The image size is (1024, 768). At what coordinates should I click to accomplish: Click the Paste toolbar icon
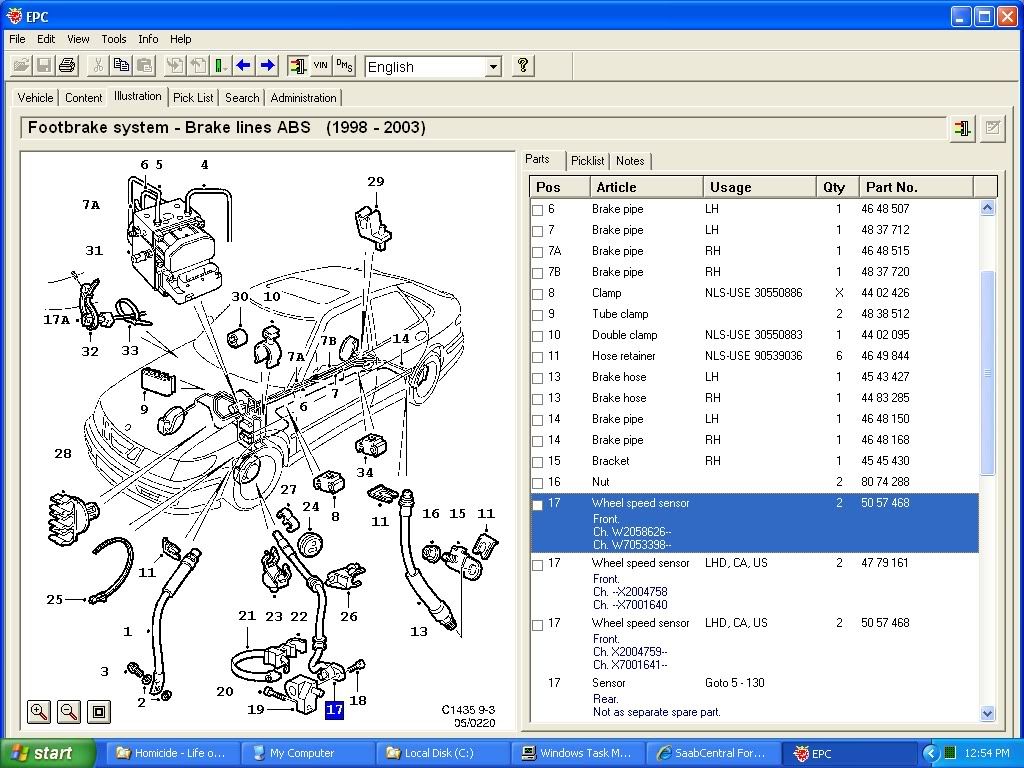tap(146, 66)
